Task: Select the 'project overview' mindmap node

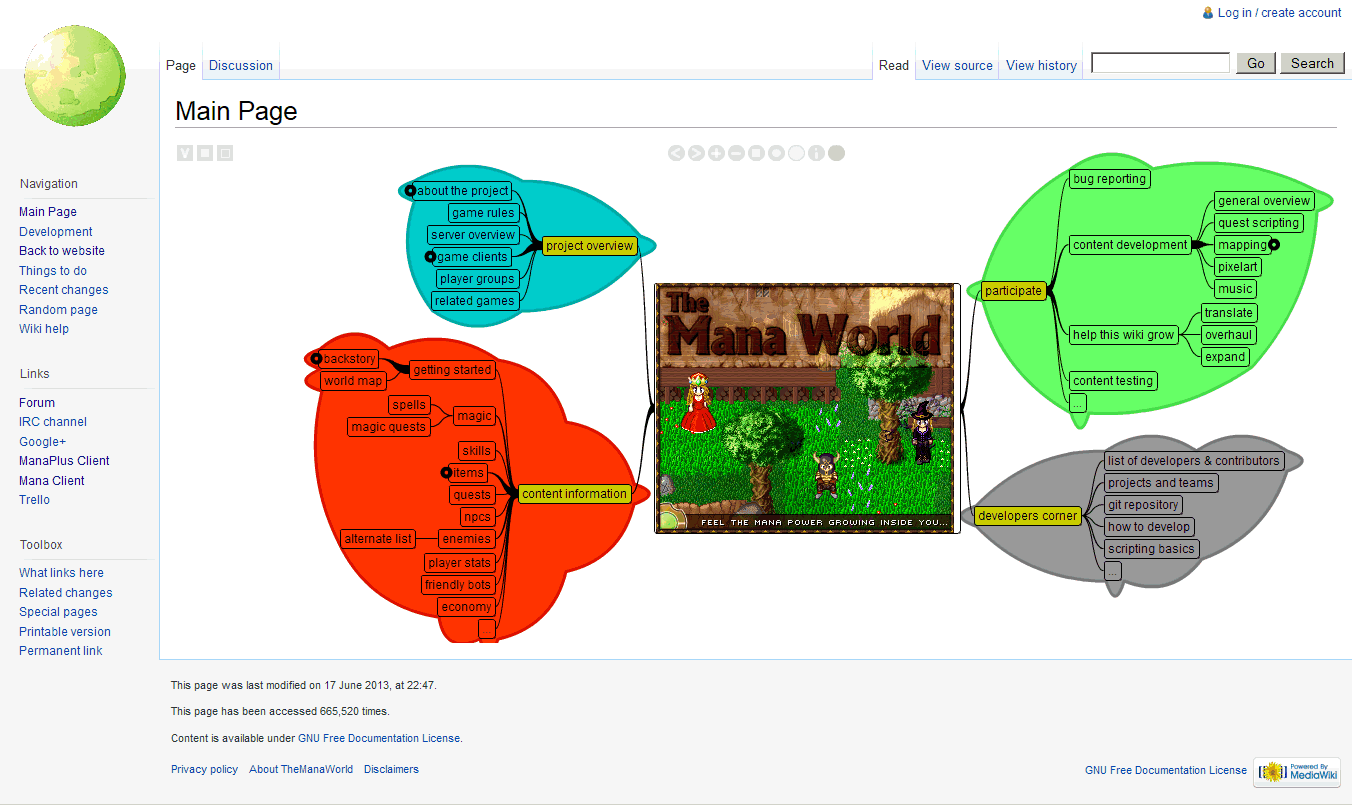Action: click(x=590, y=246)
